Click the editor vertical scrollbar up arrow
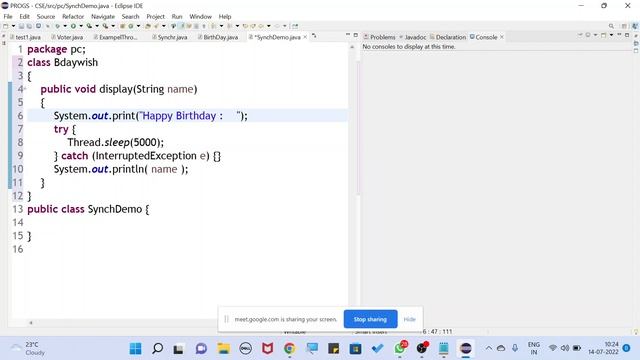The height and width of the screenshot is (360, 640). pos(352,47)
